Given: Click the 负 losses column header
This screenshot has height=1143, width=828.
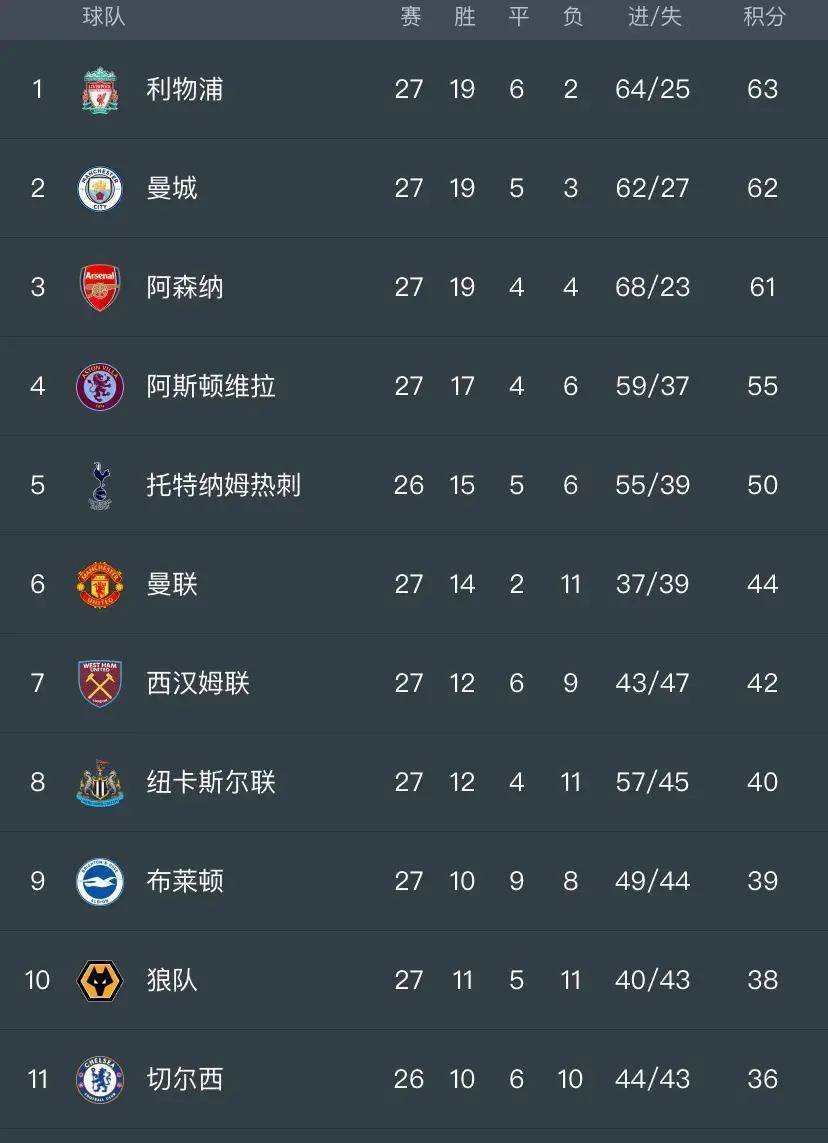Looking at the screenshot, I should pos(571,17).
